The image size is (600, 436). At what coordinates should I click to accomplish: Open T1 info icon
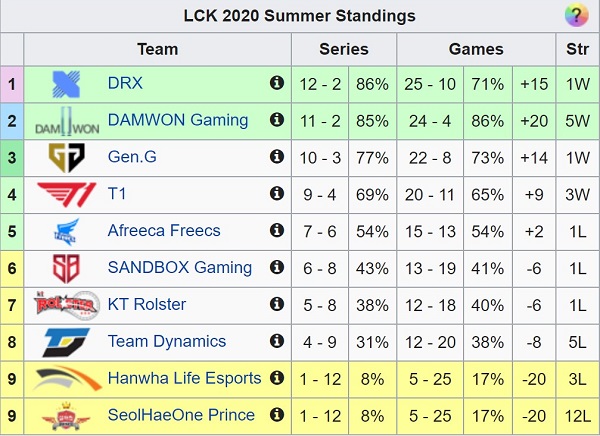[x=277, y=194]
